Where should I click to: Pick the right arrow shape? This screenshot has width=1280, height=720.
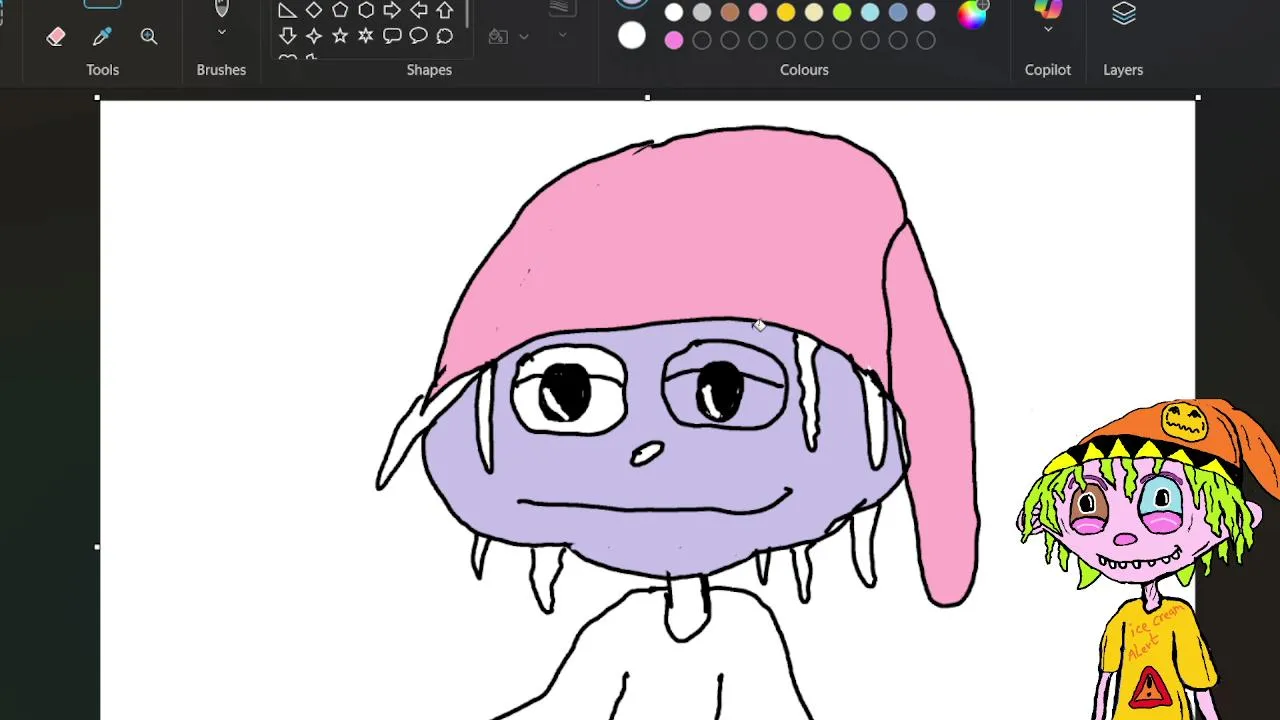tap(392, 10)
